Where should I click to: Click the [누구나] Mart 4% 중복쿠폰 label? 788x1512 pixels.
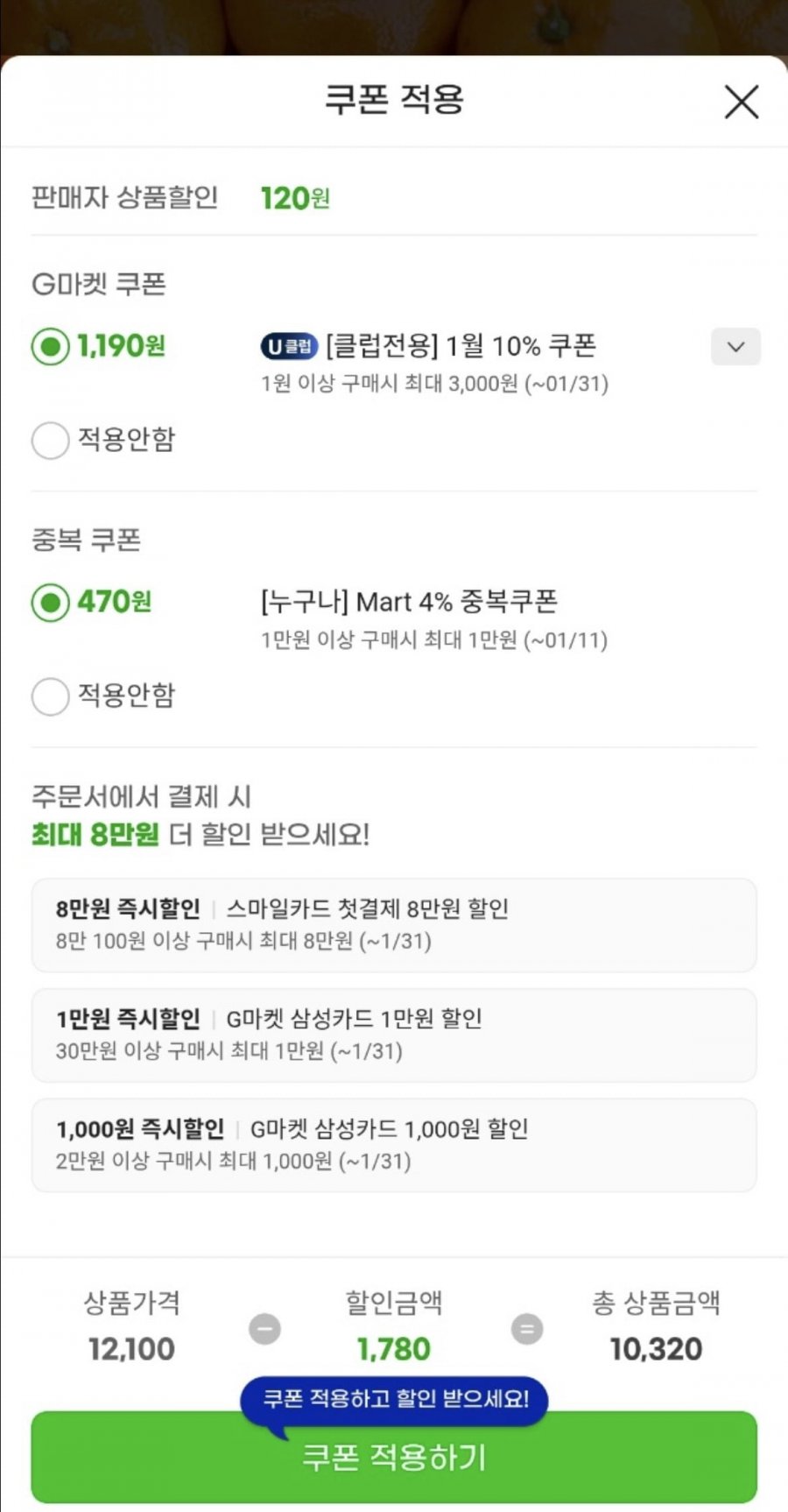point(409,602)
